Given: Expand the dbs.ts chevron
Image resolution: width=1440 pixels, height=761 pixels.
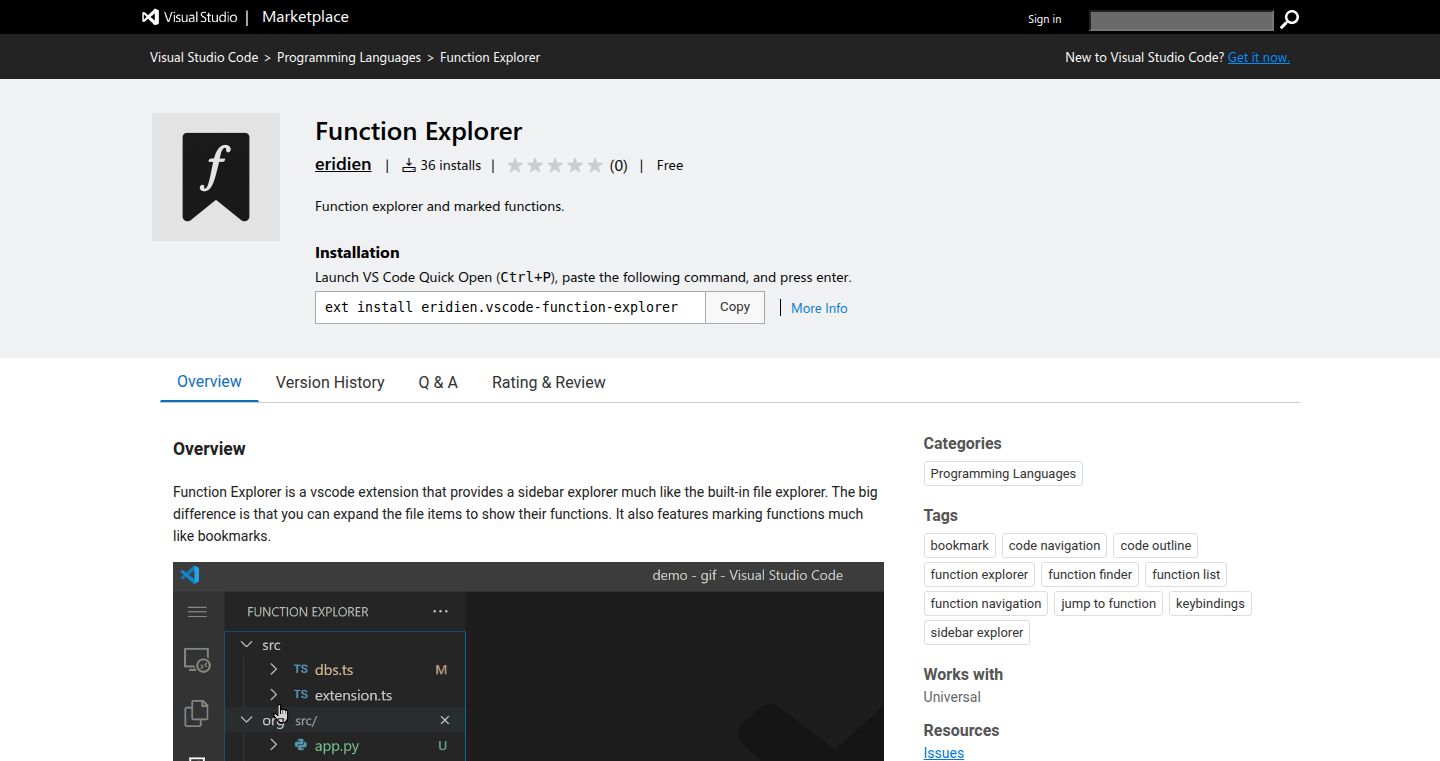Looking at the screenshot, I should (x=273, y=669).
